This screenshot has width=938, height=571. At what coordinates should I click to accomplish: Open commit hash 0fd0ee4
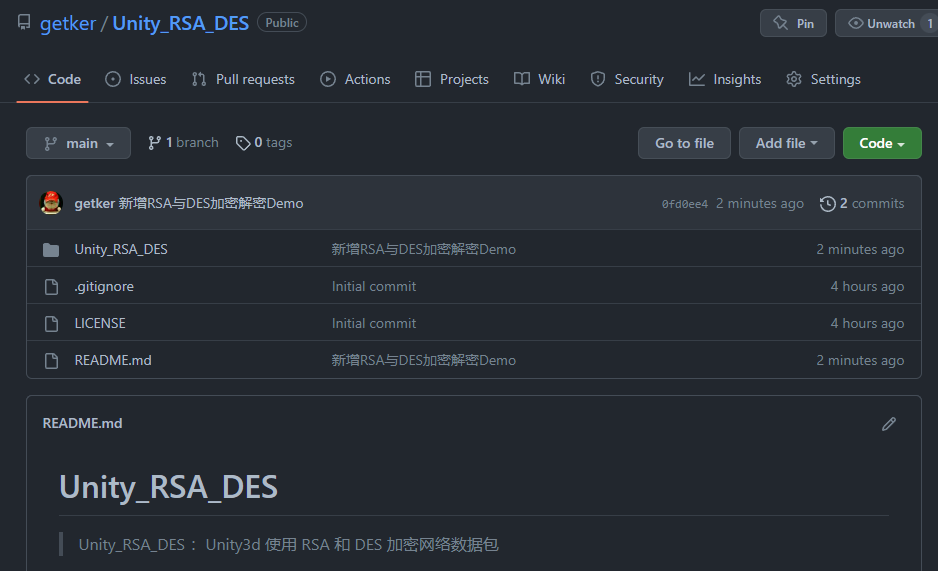684,204
